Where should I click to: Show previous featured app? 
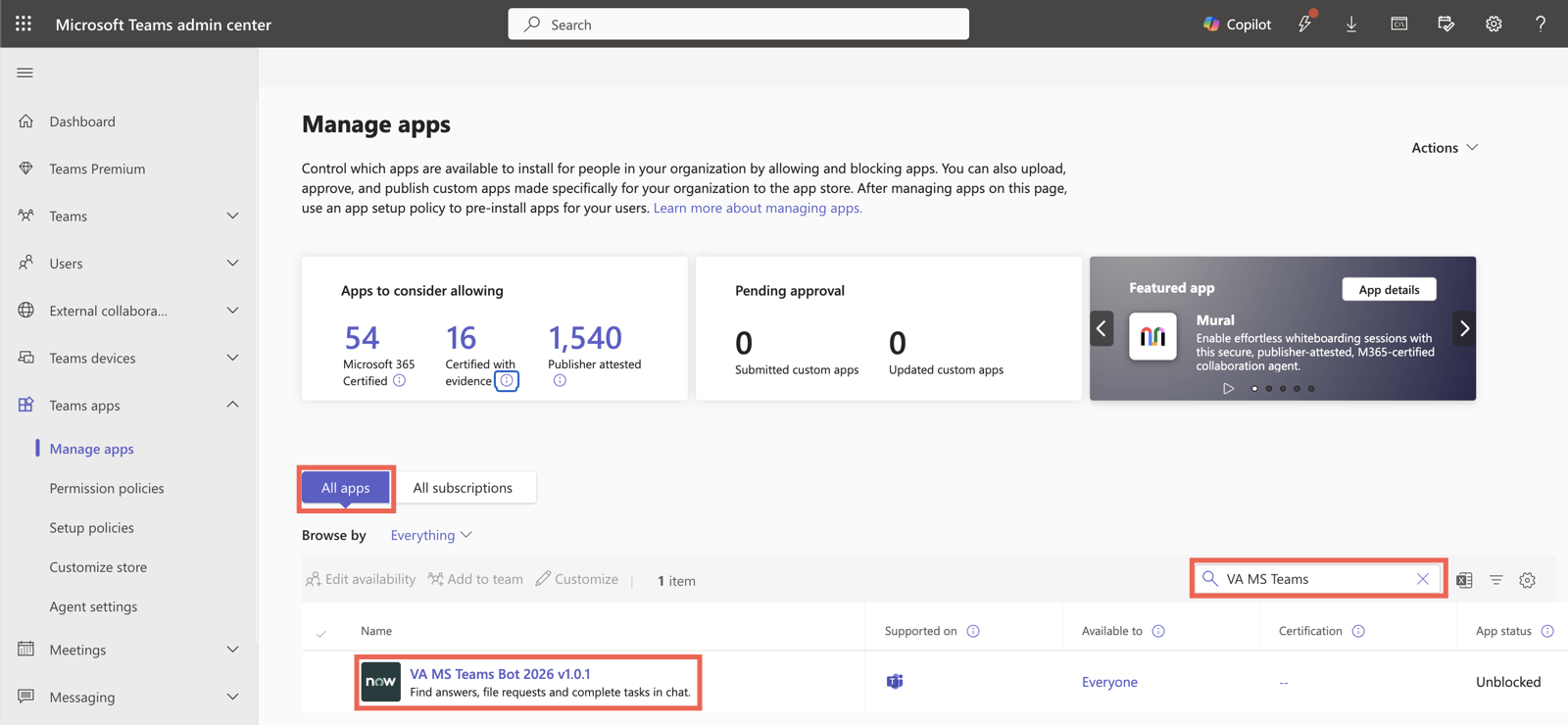click(x=1102, y=328)
